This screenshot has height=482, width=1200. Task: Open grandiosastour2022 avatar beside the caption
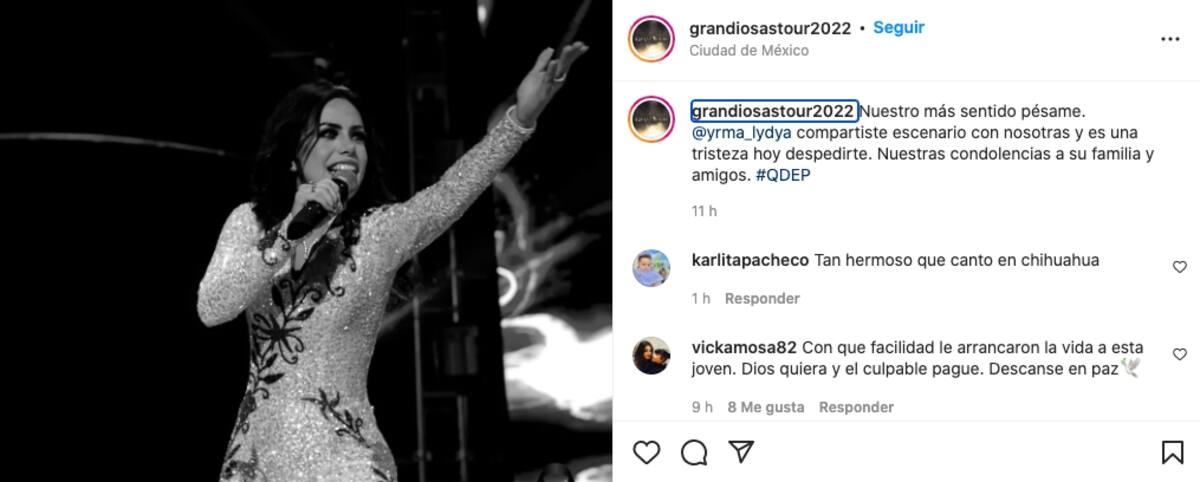650,121
